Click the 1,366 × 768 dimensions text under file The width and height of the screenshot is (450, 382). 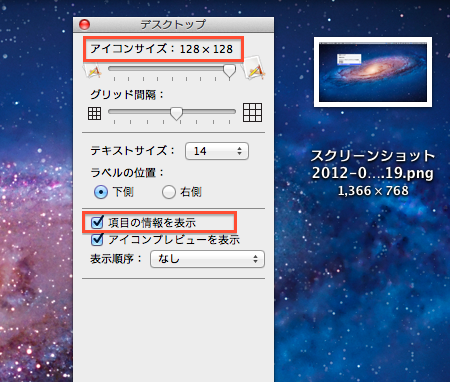point(373,191)
